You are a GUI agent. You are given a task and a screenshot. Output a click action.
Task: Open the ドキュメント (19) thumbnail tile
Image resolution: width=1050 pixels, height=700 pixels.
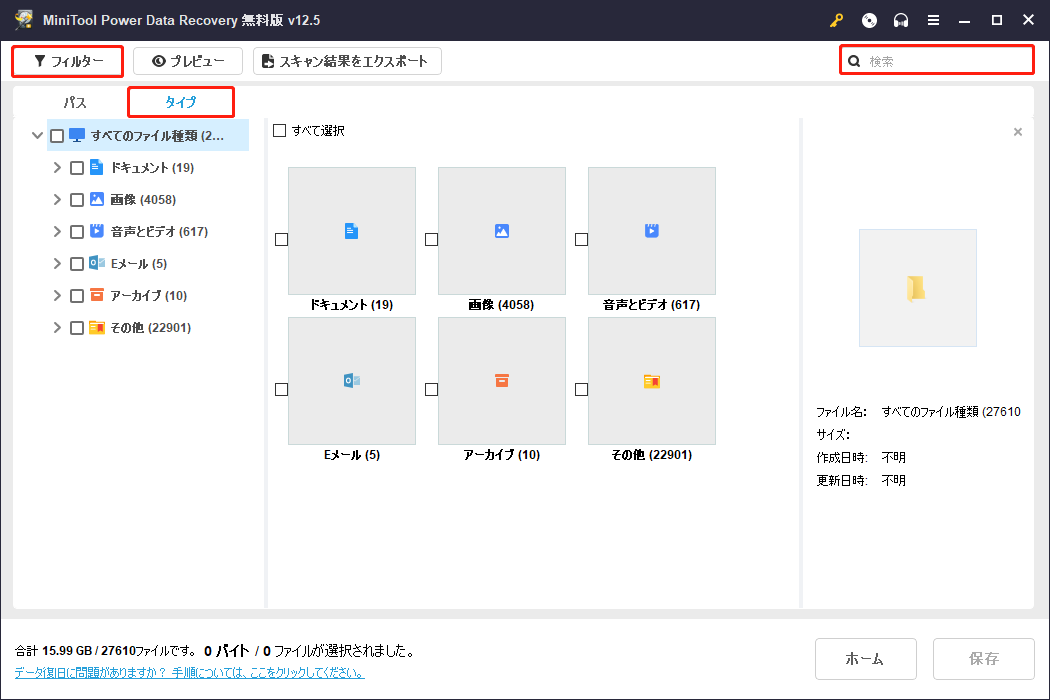pyautogui.click(x=352, y=231)
